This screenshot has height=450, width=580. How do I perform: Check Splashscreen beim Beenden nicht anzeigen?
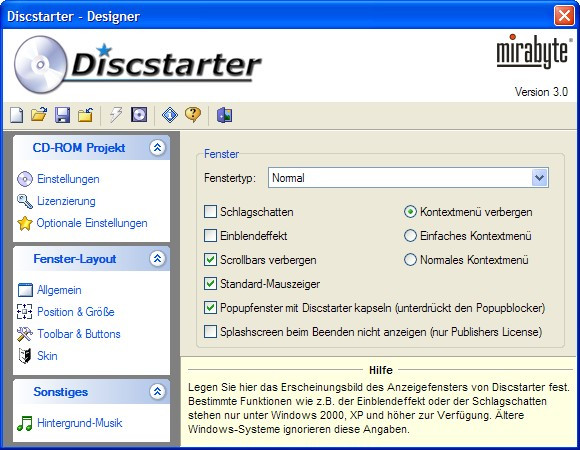(x=210, y=332)
